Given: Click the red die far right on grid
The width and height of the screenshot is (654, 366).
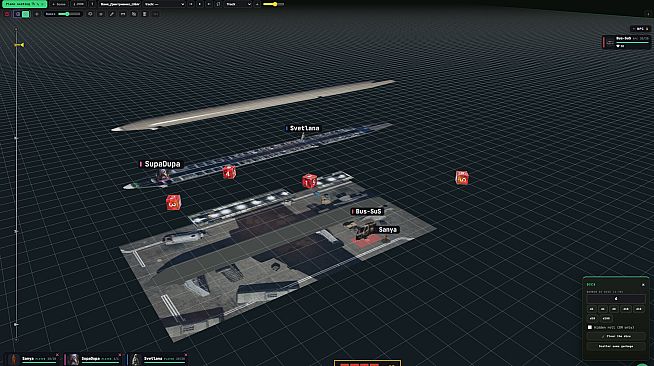Looking at the screenshot, I should [x=462, y=178].
